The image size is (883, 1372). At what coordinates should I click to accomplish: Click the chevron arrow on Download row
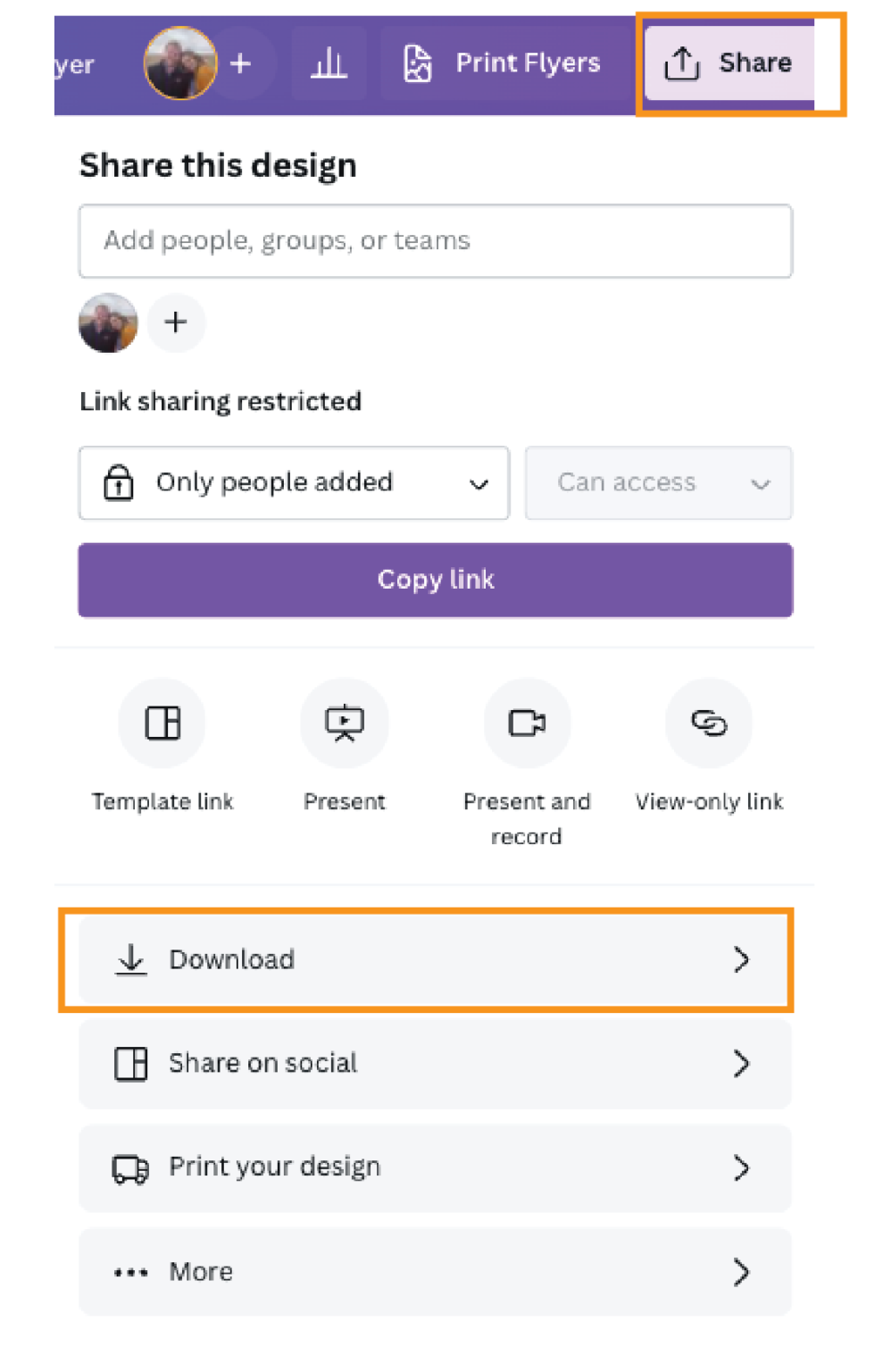[741, 959]
